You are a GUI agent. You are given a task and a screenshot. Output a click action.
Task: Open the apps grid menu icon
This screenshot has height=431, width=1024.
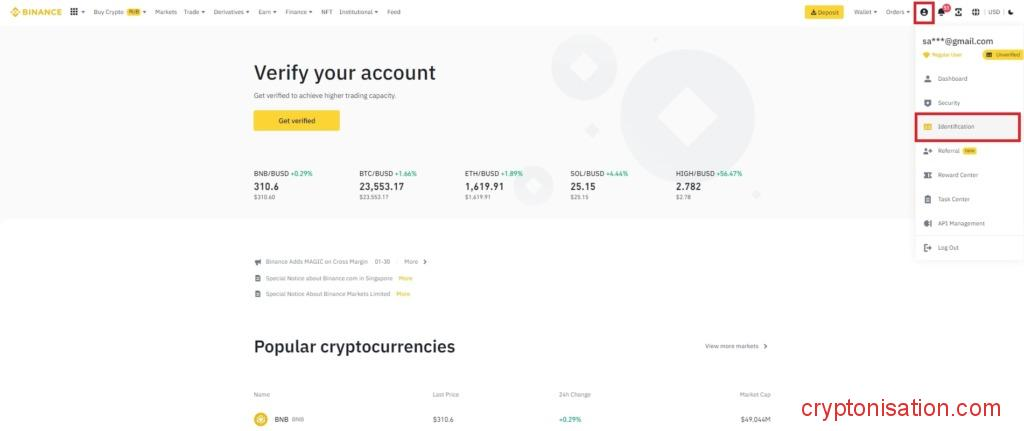(x=74, y=12)
